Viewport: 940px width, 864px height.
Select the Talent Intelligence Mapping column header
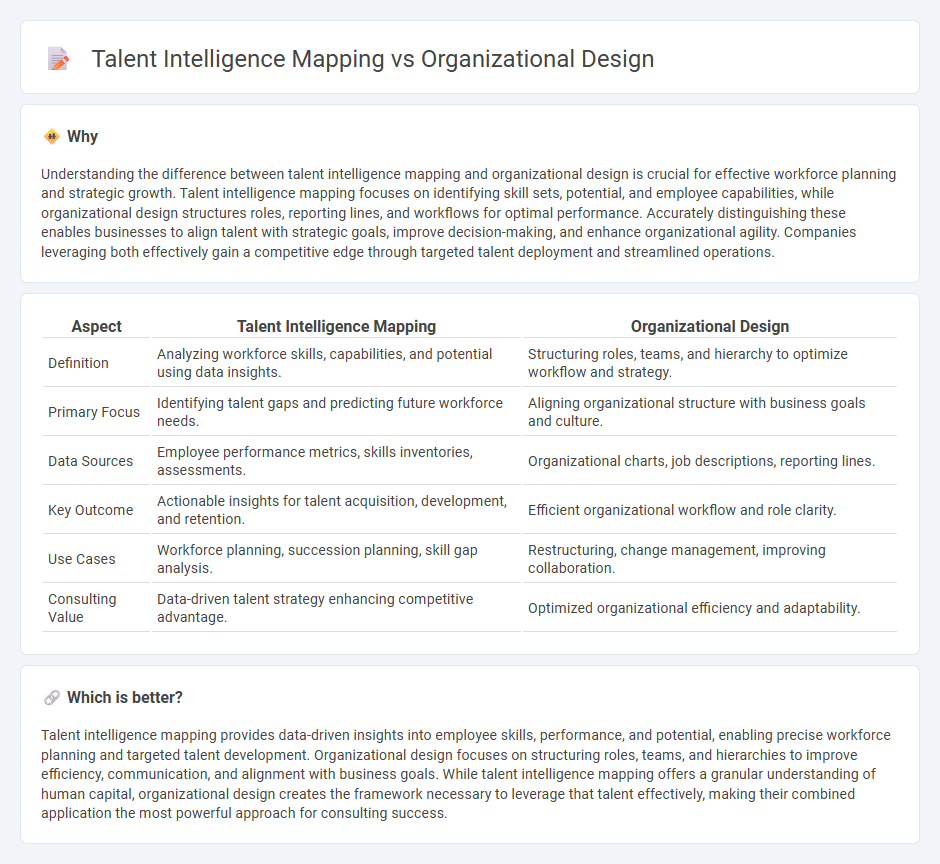click(x=336, y=326)
